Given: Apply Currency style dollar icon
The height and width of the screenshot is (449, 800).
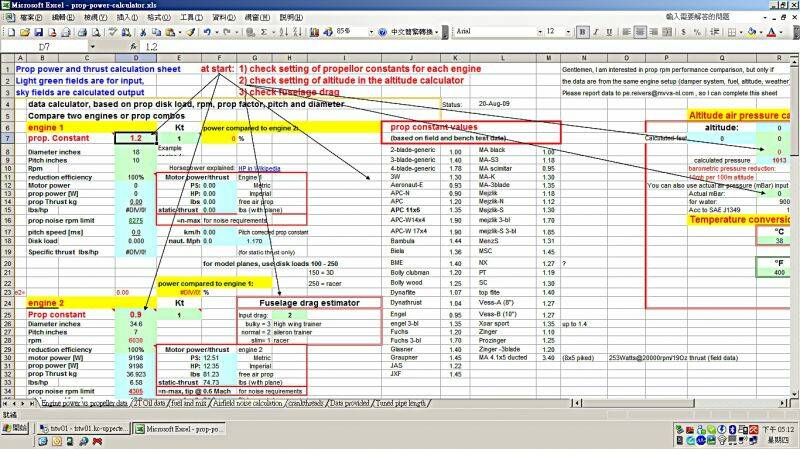Looking at the screenshot, I should [684, 32].
